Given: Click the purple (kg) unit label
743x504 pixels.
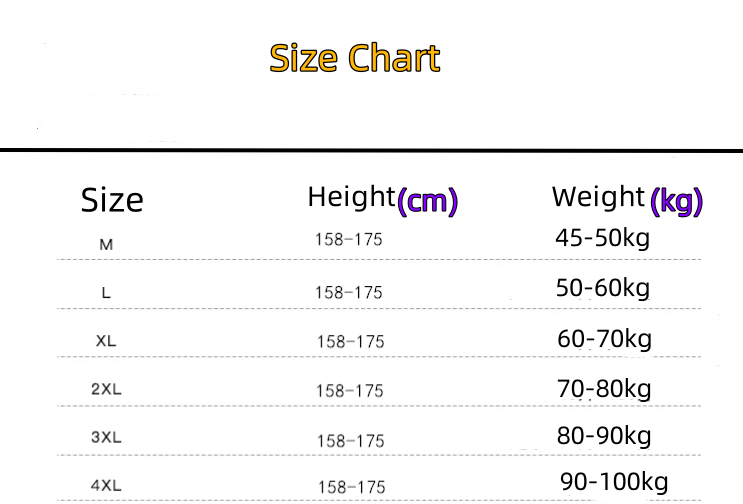Looking at the screenshot, I should tap(677, 202).
